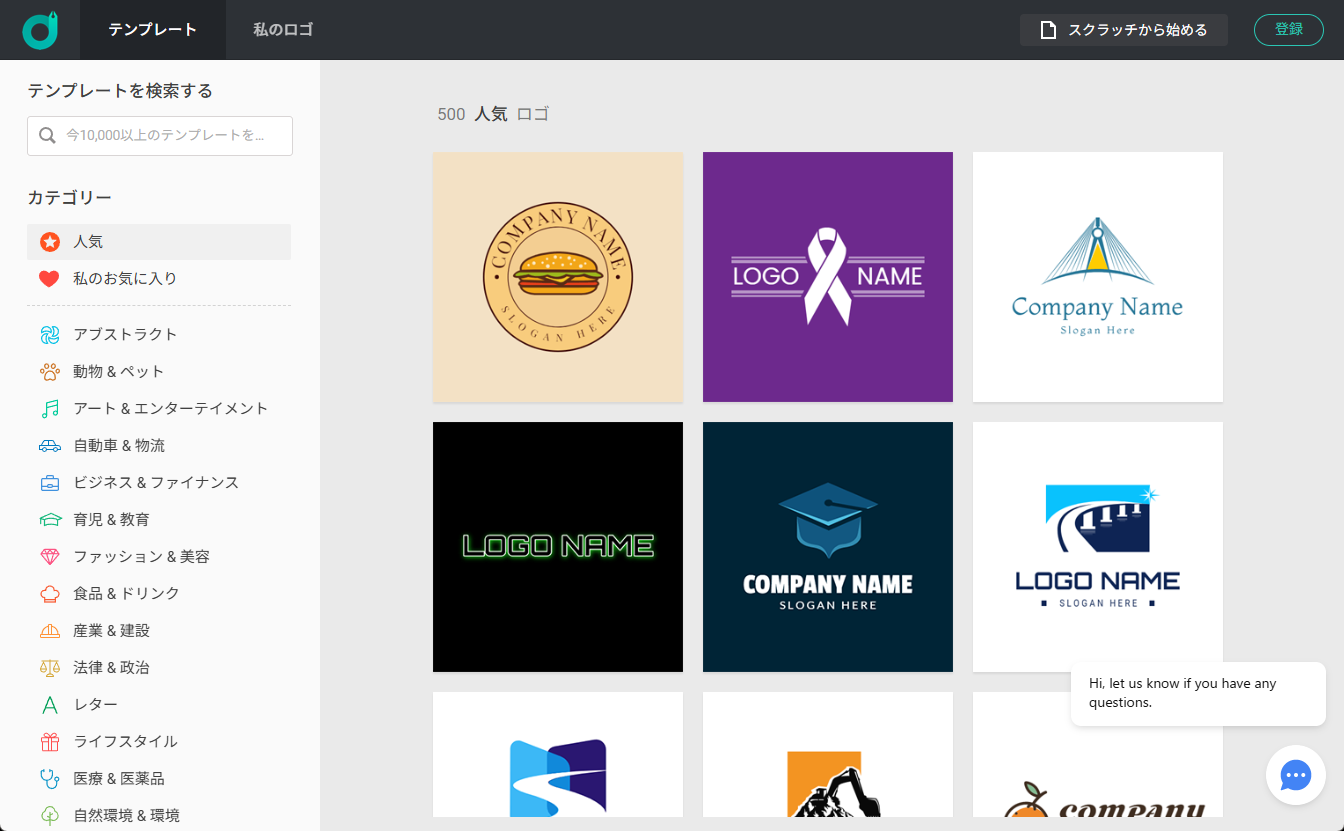Pick the diamond Fashion & Beauty icon
Screen dimensions: 1344x831
point(50,557)
